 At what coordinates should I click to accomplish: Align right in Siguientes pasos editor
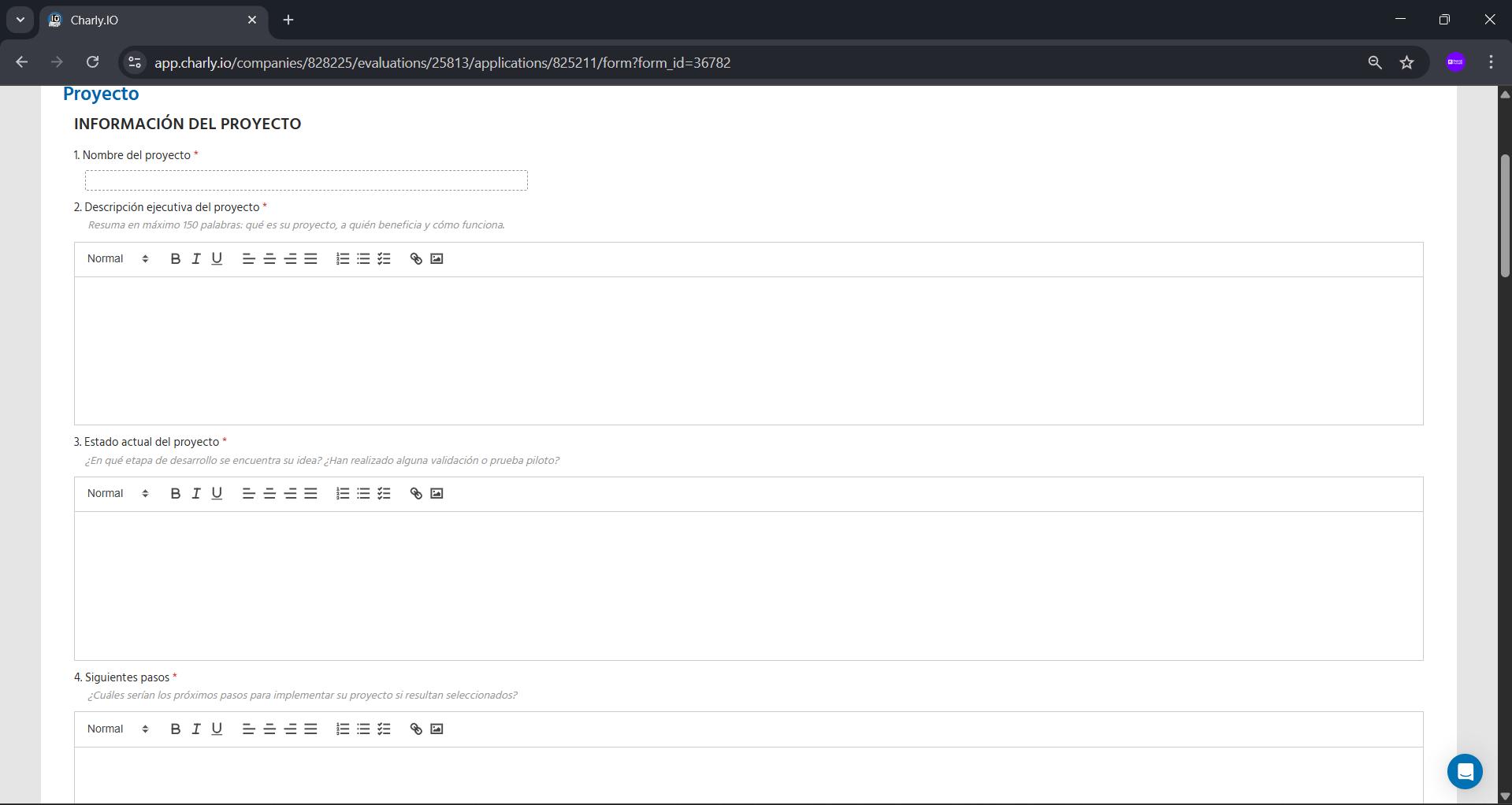[290, 729]
